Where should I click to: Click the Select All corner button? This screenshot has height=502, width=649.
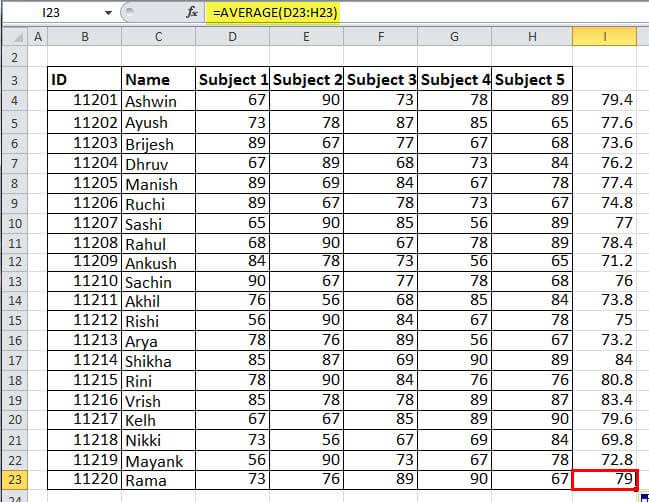(15, 37)
